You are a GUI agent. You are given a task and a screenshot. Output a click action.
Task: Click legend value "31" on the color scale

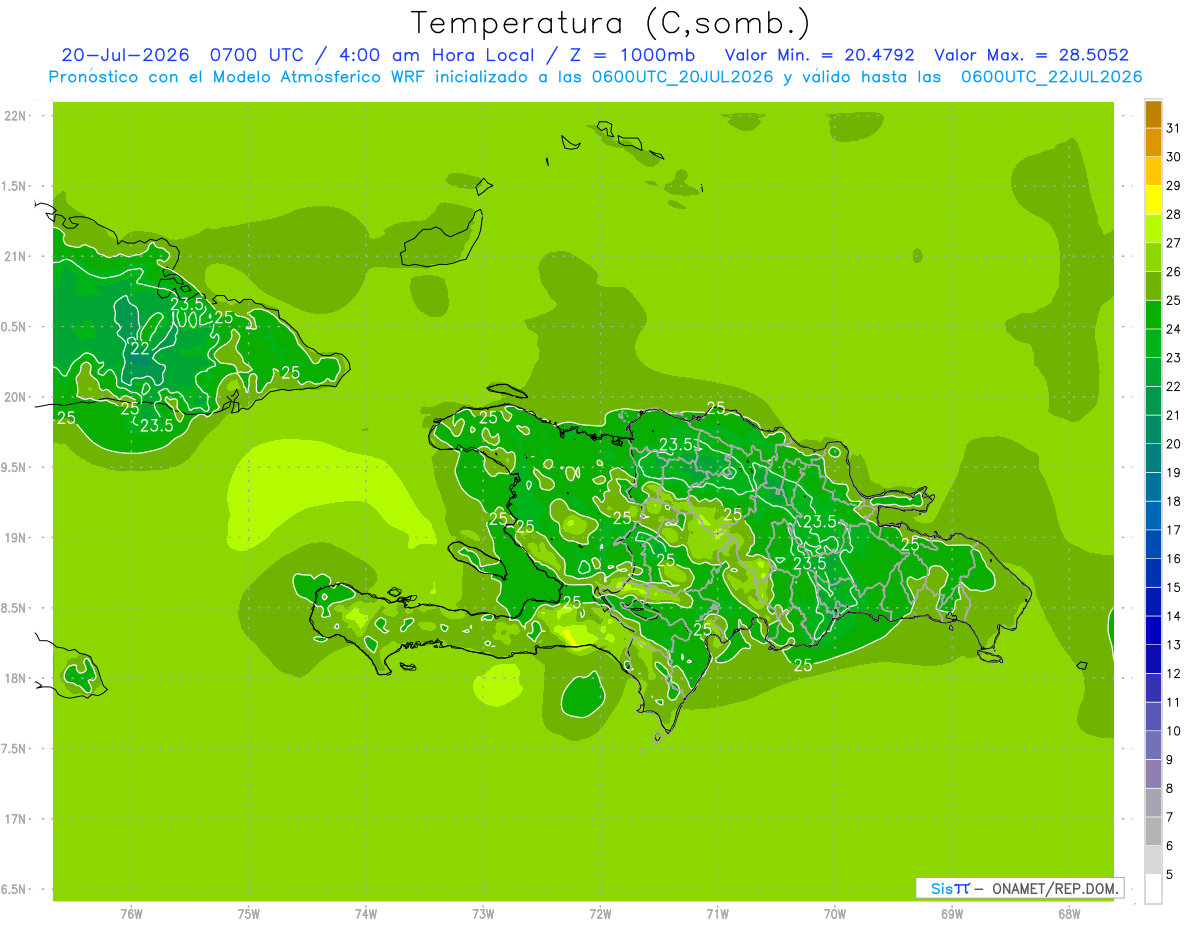pyautogui.click(x=1173, y=128)
